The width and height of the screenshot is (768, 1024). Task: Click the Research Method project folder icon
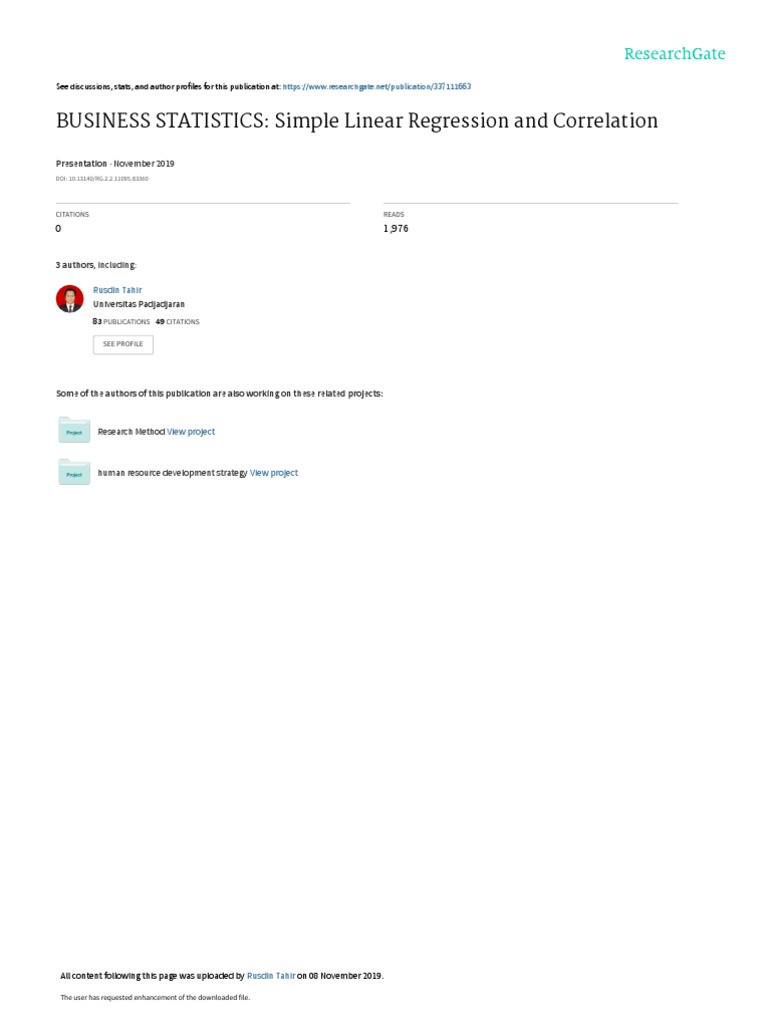[x=74, y=430]
